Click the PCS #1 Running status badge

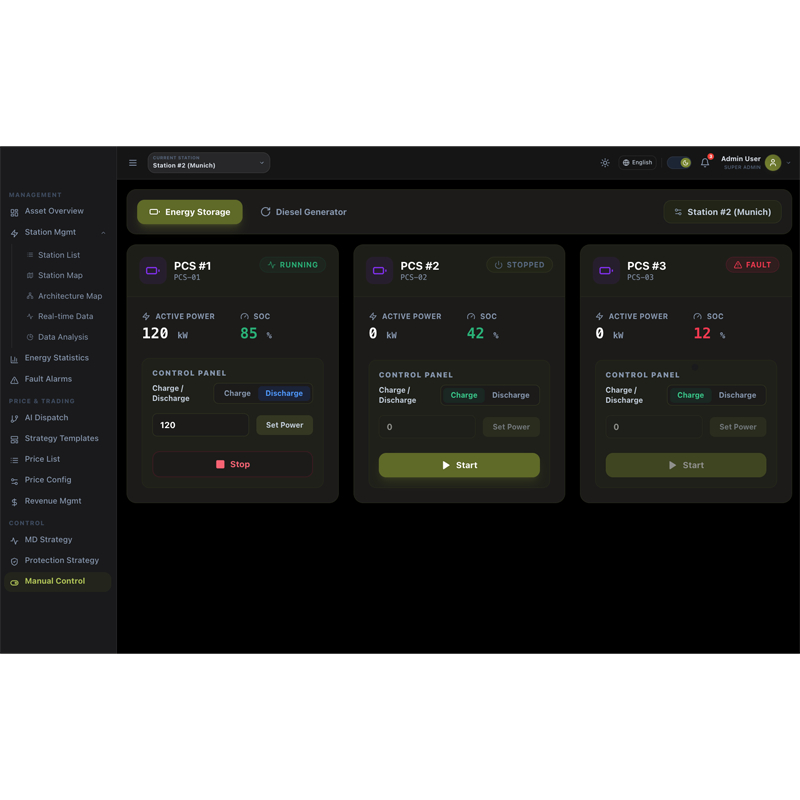tap(293, 265)
